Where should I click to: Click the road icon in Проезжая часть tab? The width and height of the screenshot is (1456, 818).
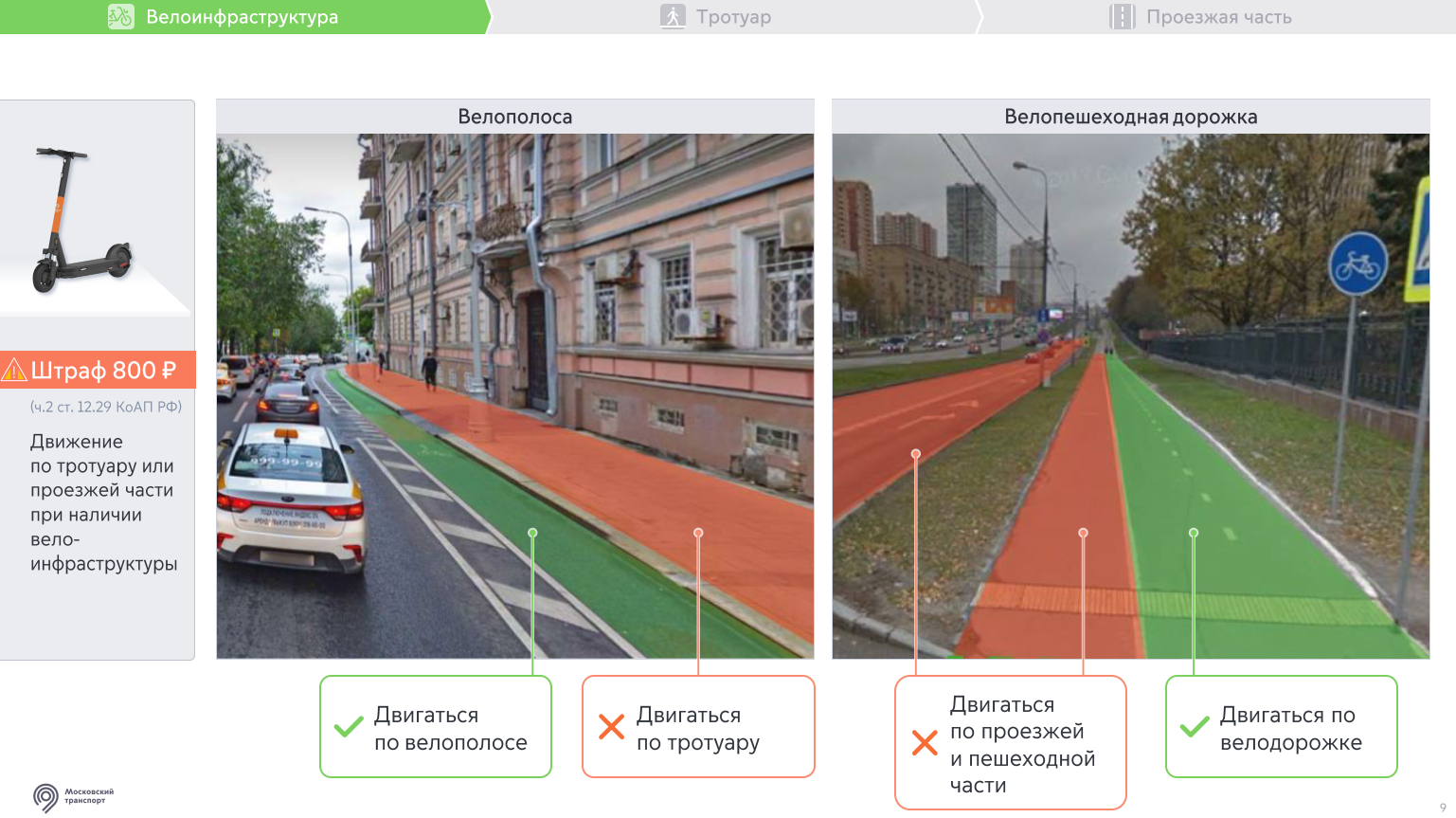pyautogui.click(x=1123, y=17)
